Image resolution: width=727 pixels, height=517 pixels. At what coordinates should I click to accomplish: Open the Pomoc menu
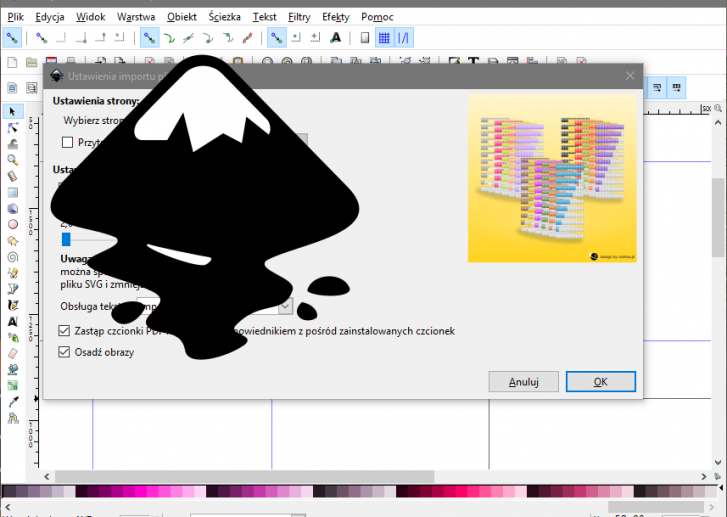(377, 17)
